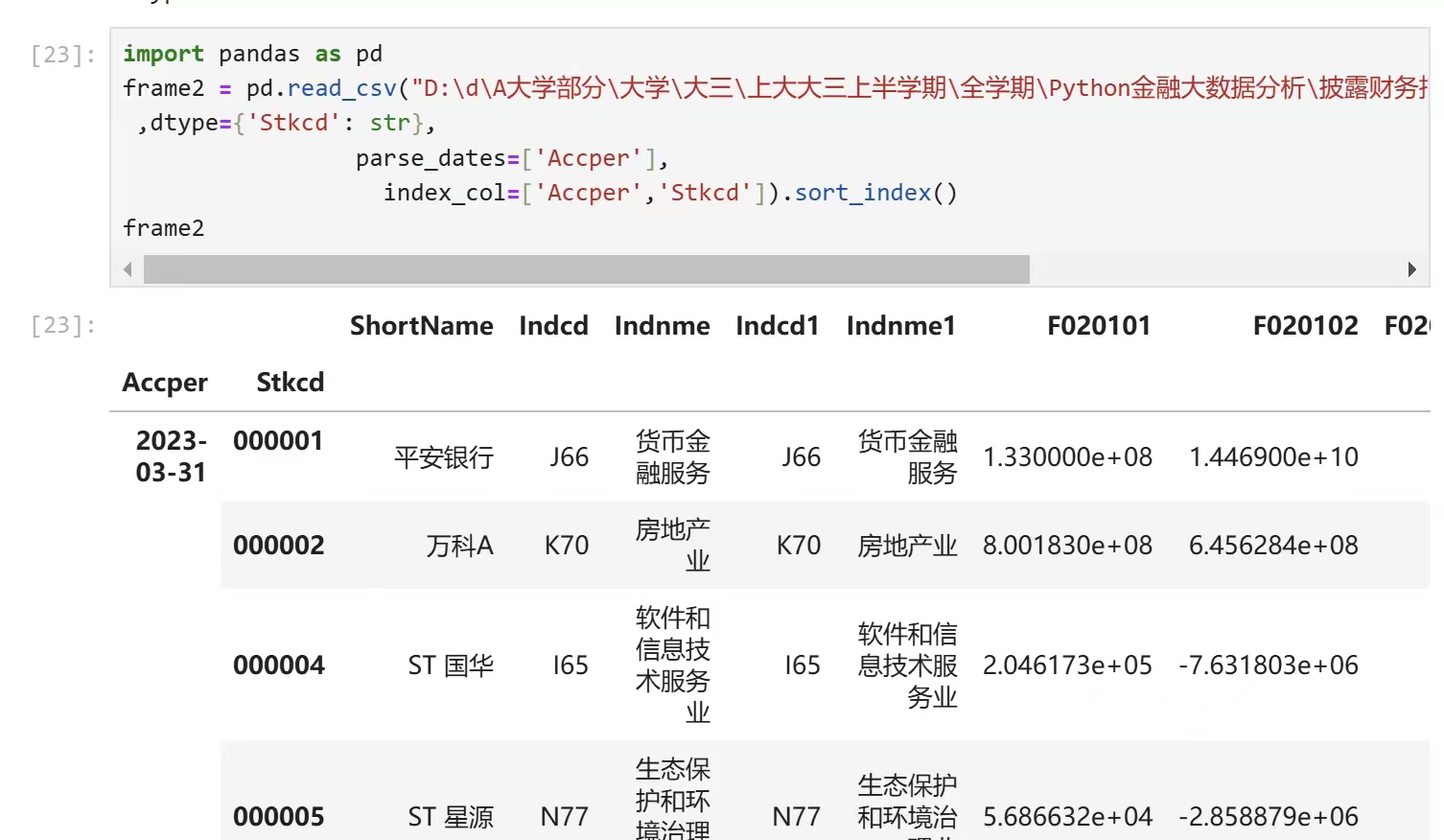Select the stock code 000004 row label

pos(279,665)
